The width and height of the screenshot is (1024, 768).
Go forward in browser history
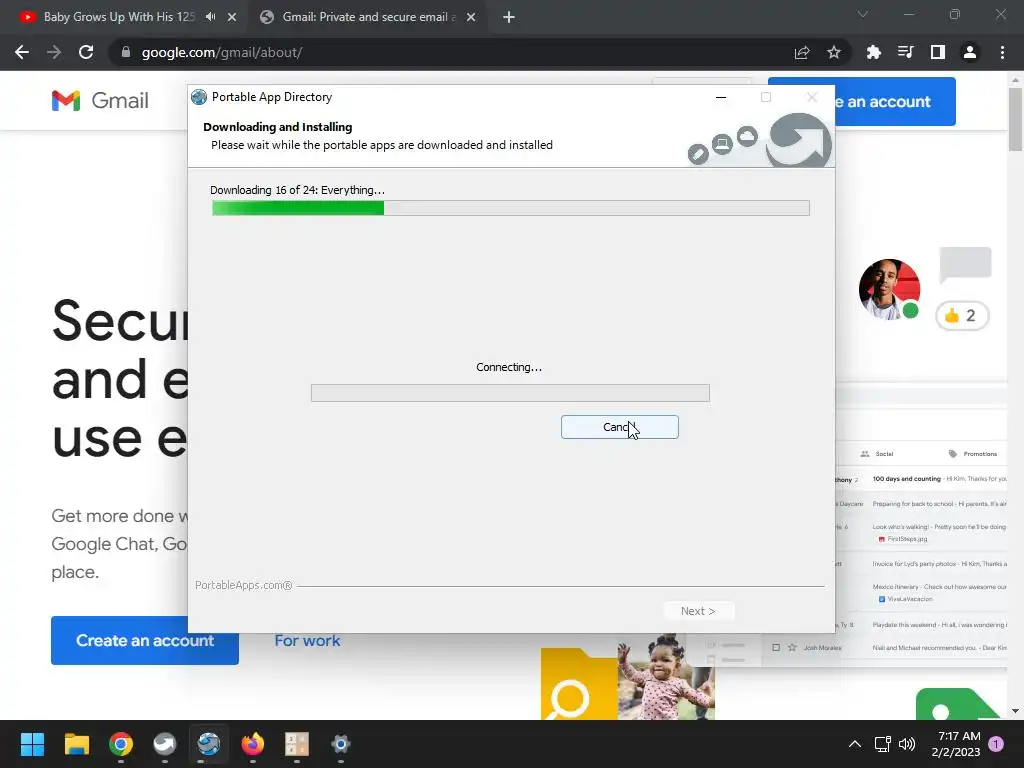click(x=54, y=52)
